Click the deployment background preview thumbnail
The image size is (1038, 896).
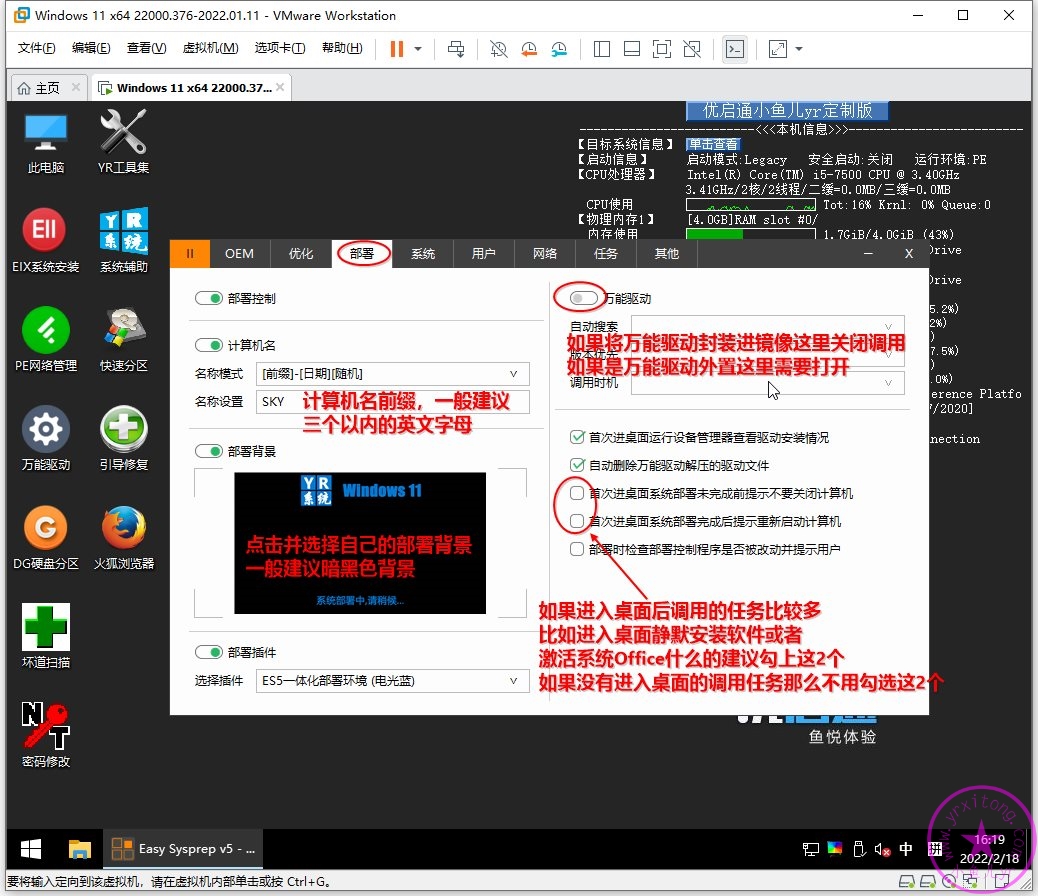tap(360, 543)
